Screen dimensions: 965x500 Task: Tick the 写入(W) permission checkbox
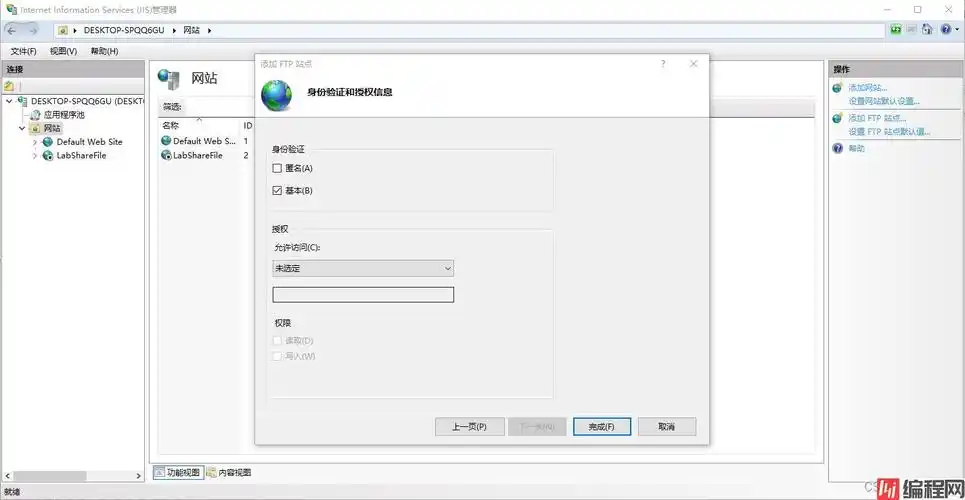(277, 356)
